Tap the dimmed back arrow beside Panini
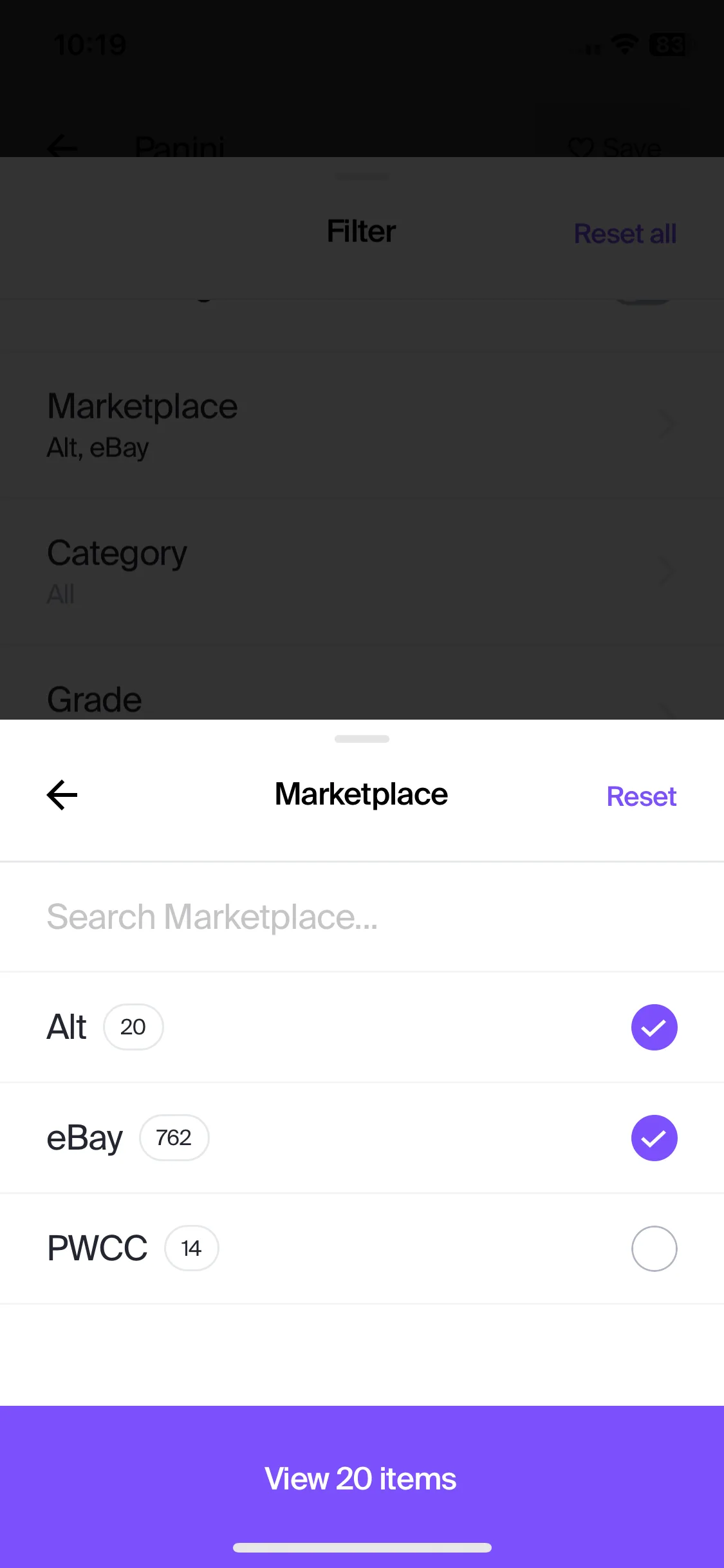Viewport: 724px width, 1568px height. (x=62, y=147)
